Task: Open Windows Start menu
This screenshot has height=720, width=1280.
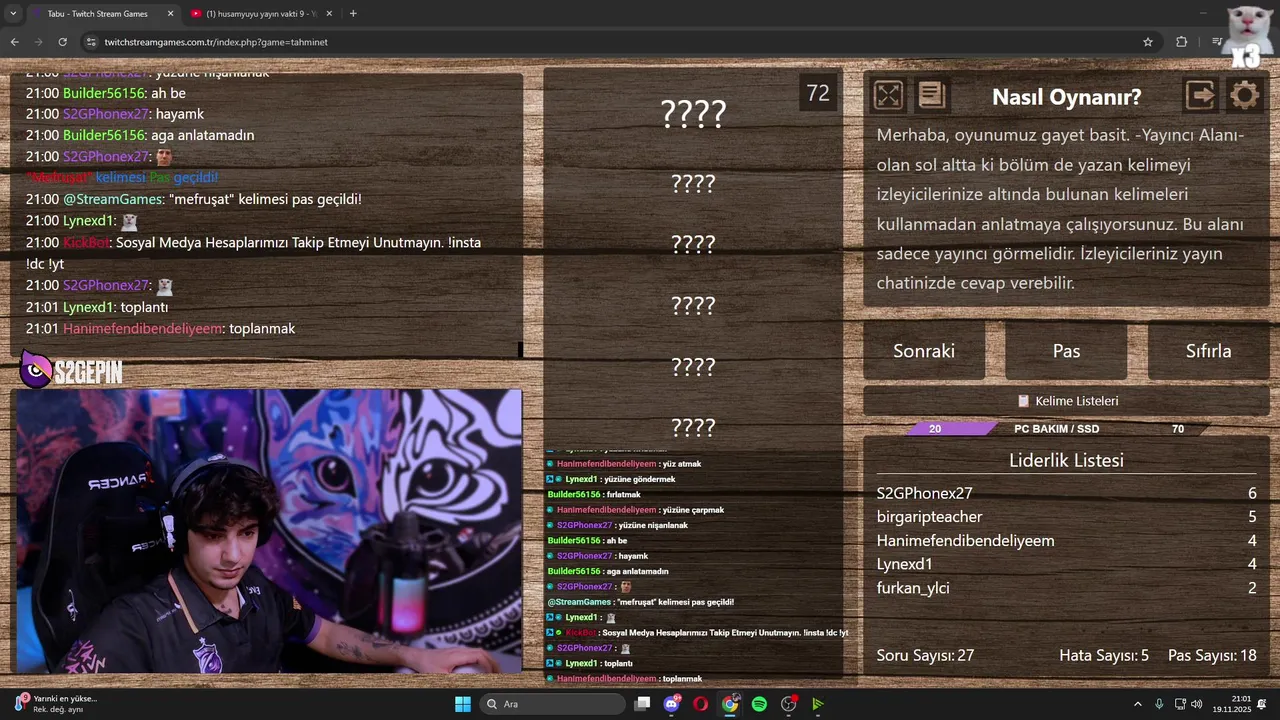Action: tap(462, 704)
